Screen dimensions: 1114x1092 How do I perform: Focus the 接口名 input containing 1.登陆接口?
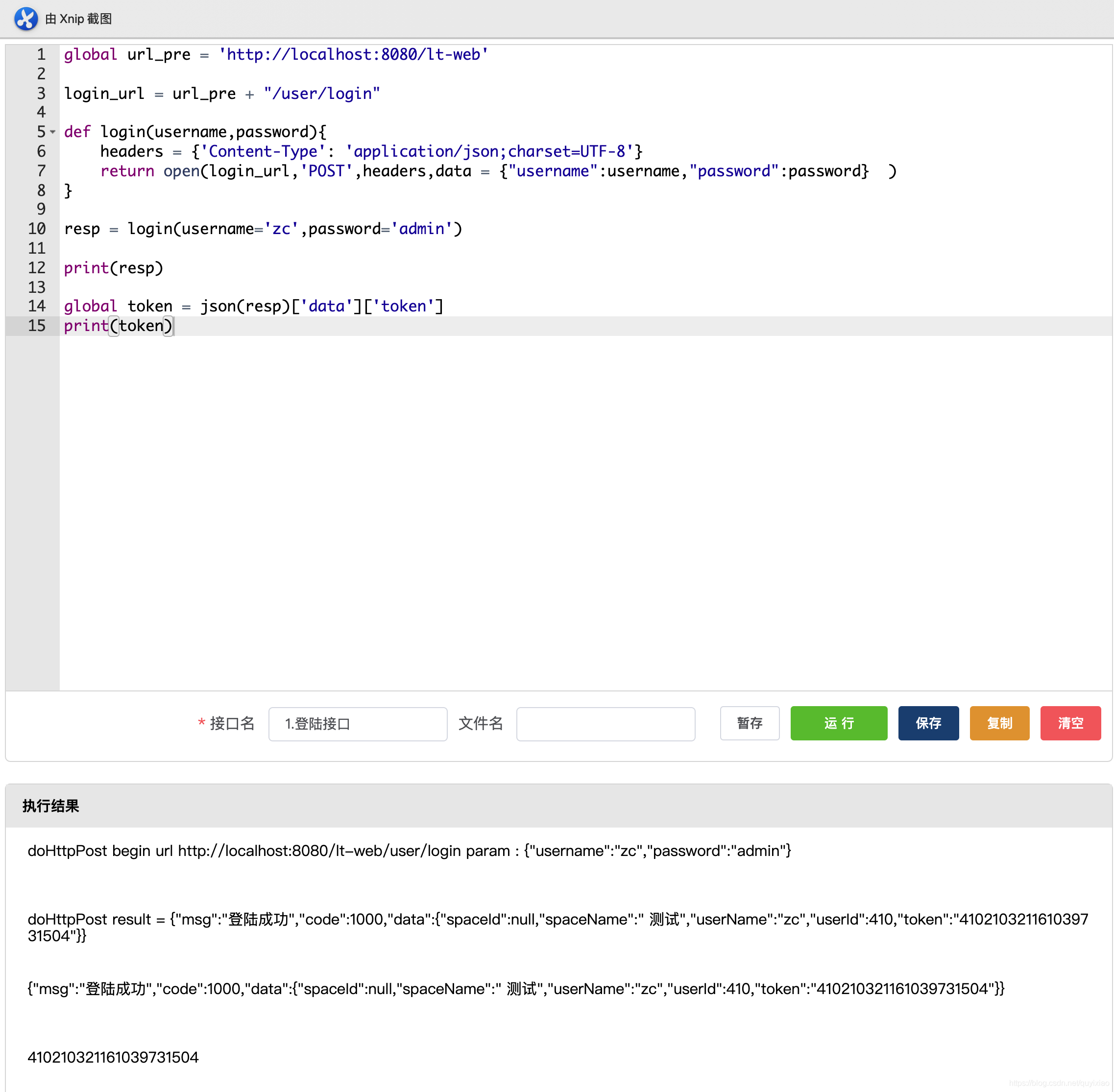pos(358,724)
